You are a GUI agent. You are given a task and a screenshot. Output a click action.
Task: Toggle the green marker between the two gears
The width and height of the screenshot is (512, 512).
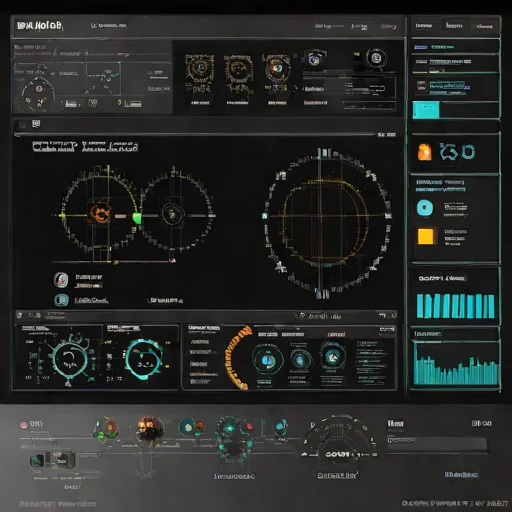tap(137, 218)
